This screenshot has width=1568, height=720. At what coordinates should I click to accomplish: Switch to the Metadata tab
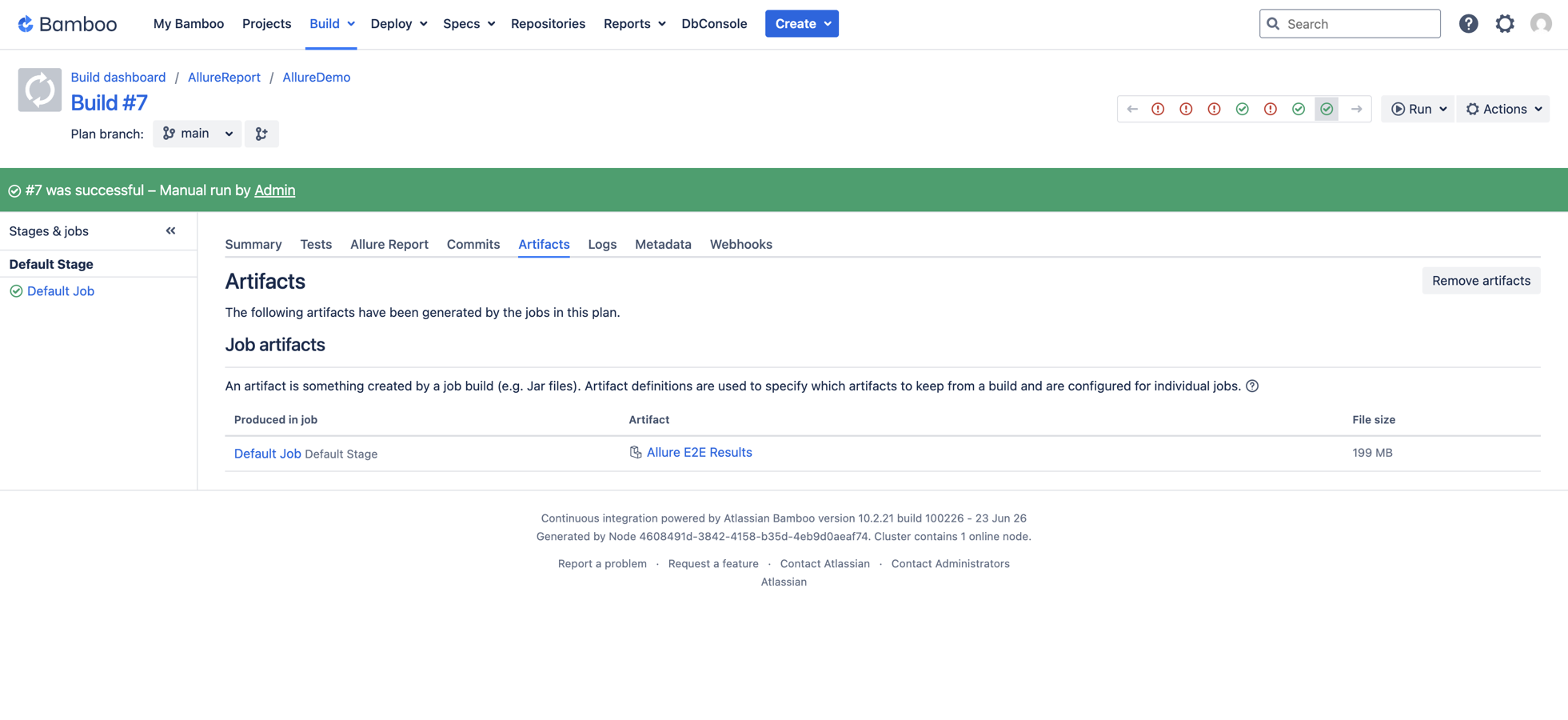[x=663, y=244]
